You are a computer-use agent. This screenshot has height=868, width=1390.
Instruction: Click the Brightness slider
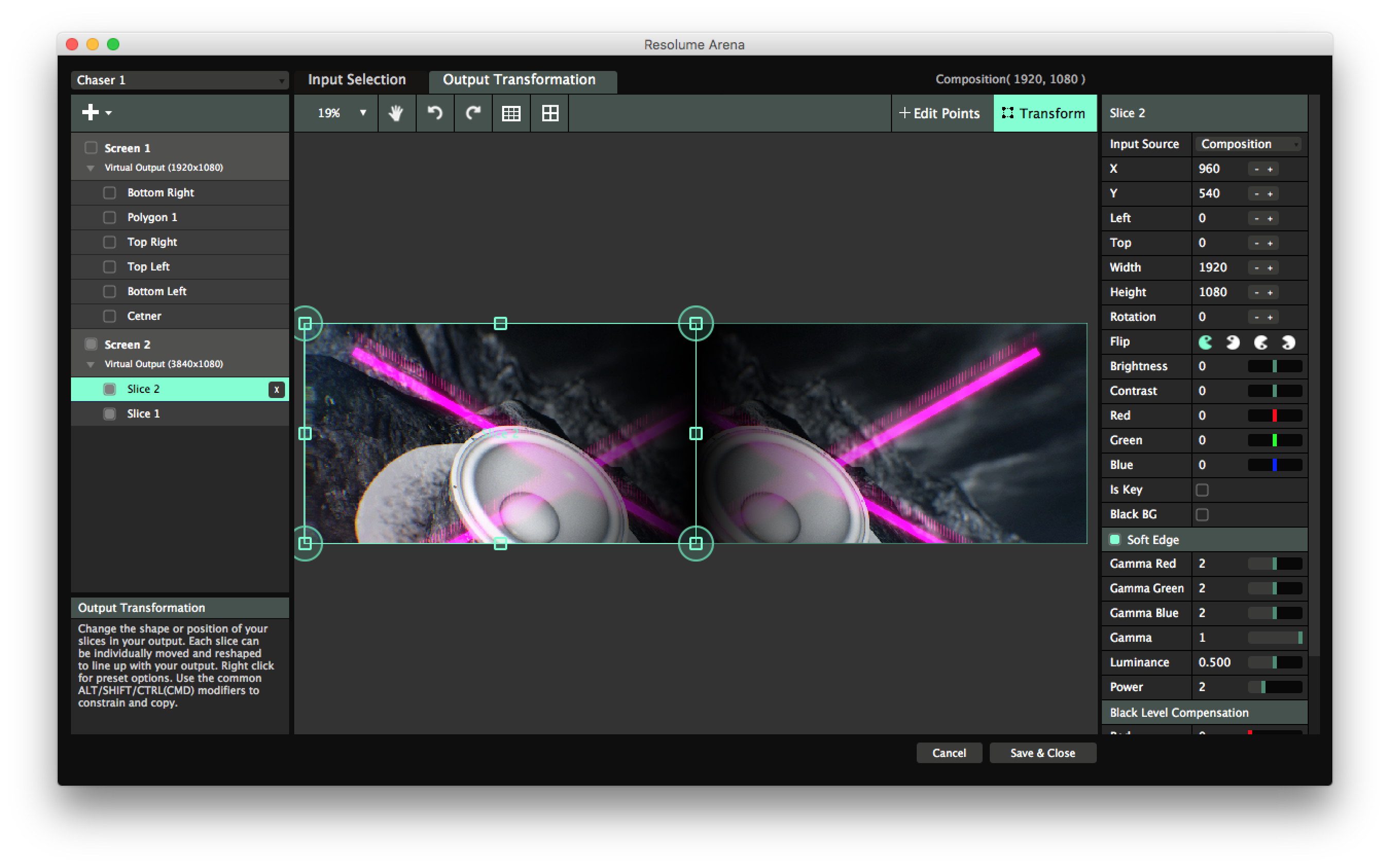coord(1274,366)
